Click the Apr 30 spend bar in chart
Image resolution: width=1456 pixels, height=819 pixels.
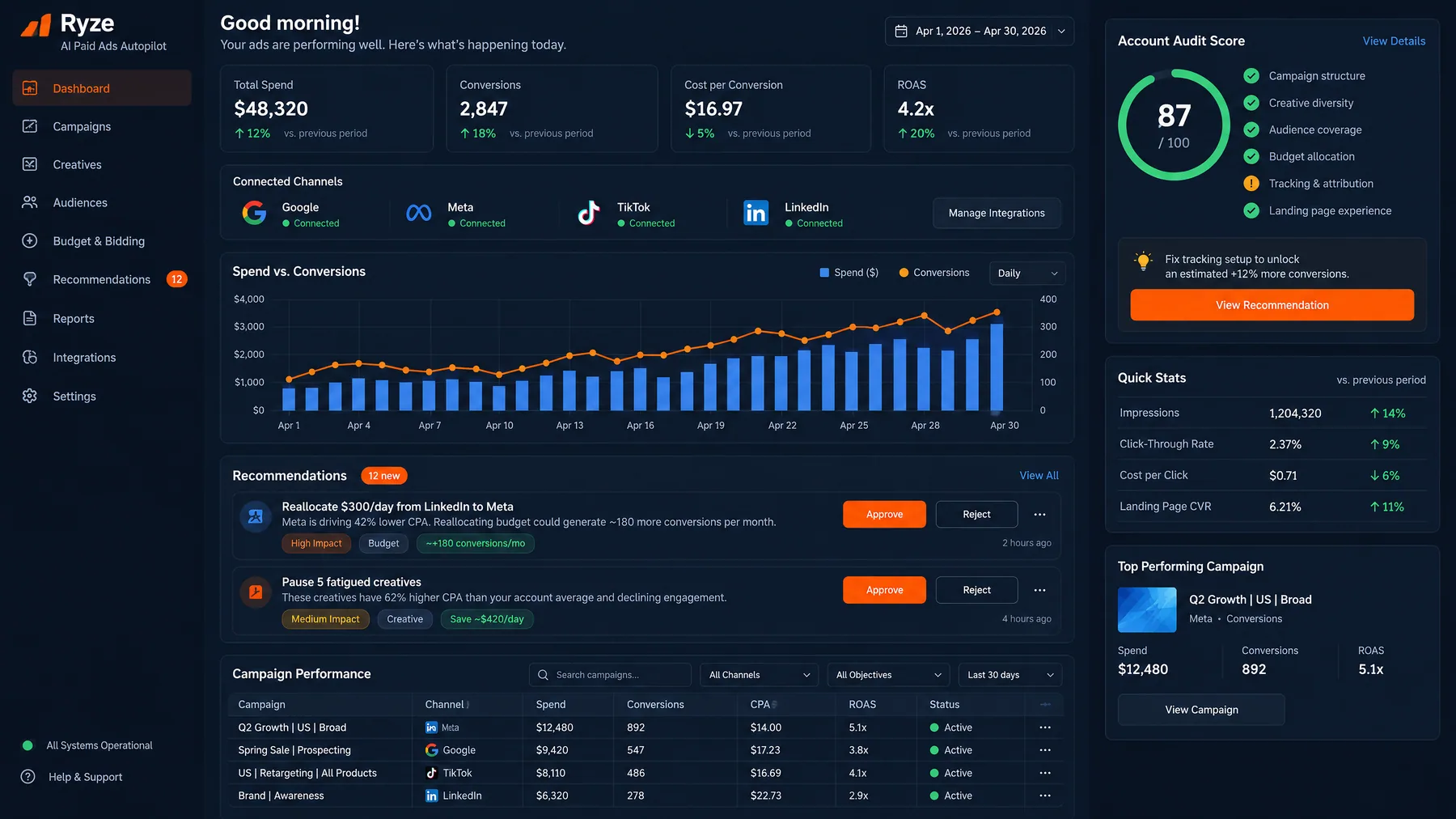click(997, 367)
